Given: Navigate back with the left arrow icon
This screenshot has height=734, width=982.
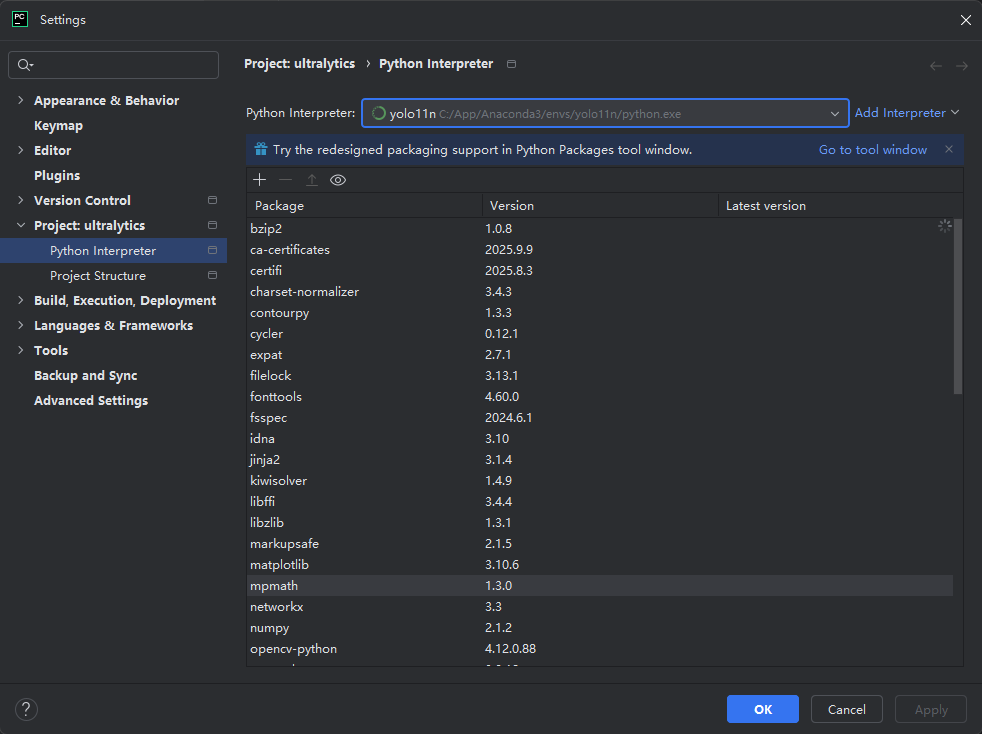Looking at the screenshot, I should click(x=936, y=66).
